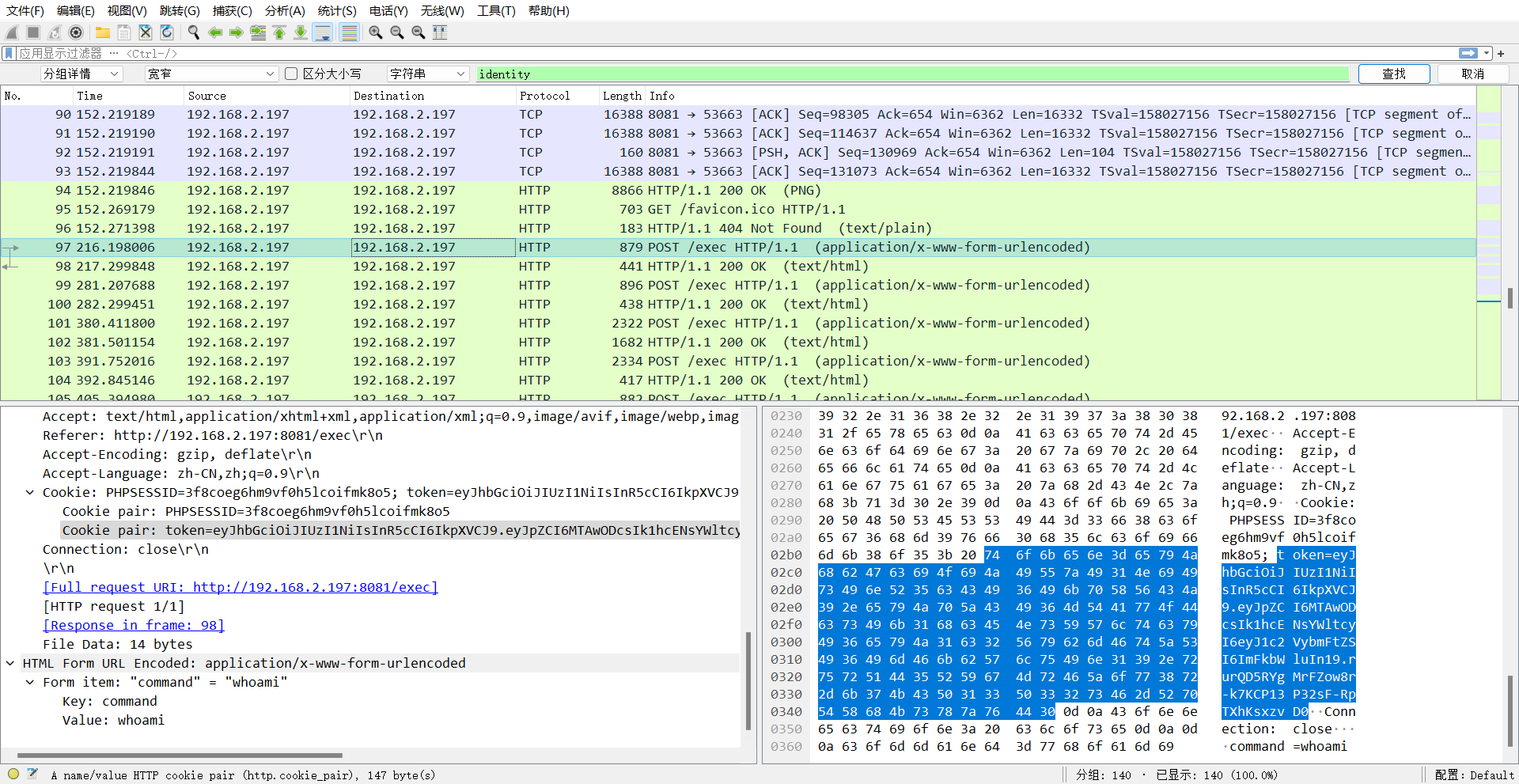Screen dimensions: 1519x784
Task: Zoom out main window text
Action: click(397, 32)
